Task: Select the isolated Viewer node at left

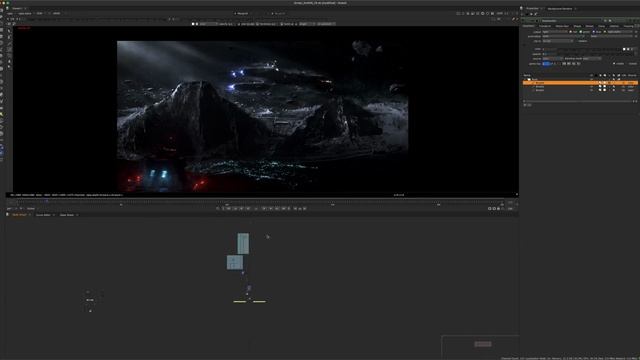Action: coord(90,300)
